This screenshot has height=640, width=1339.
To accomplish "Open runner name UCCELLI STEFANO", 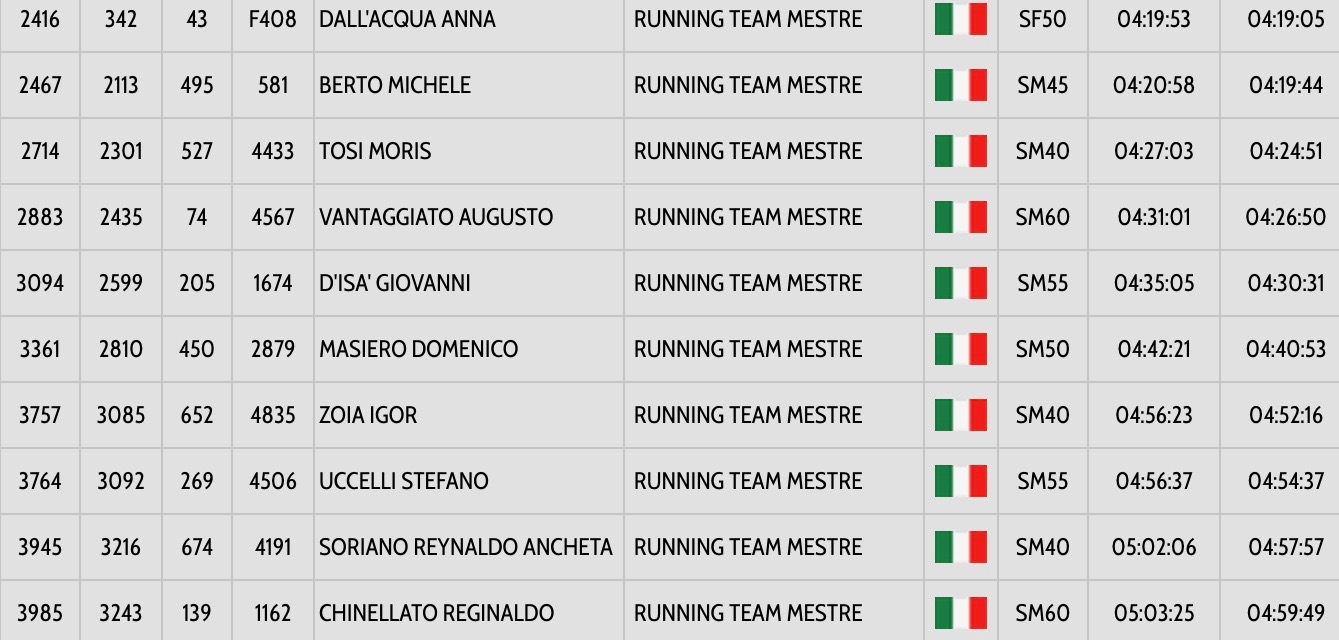I will tap(404, 481).
